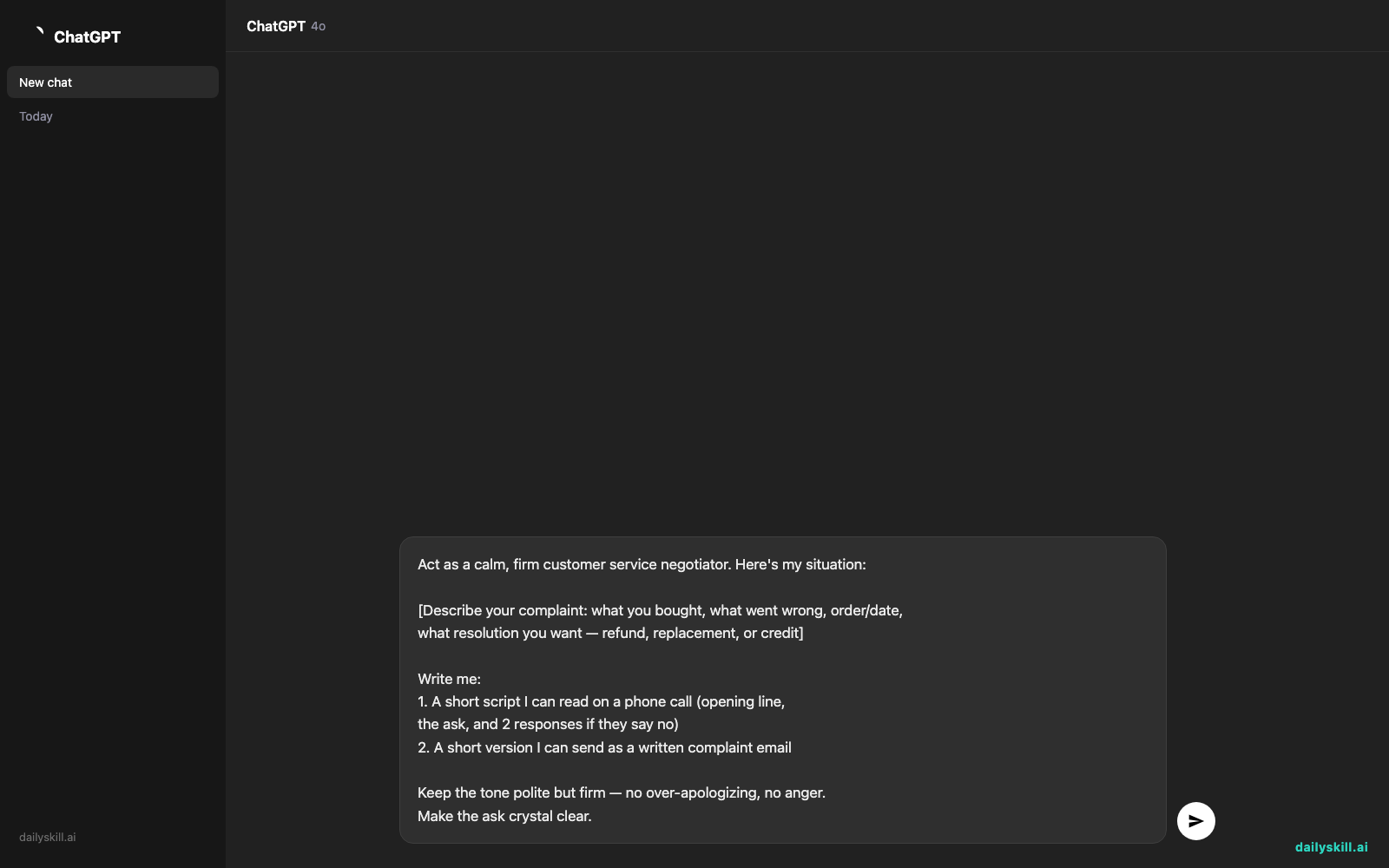Click the dailyskill.ai text at sidebar bottom
1389x868 pixels.
(x=48, y=838)
